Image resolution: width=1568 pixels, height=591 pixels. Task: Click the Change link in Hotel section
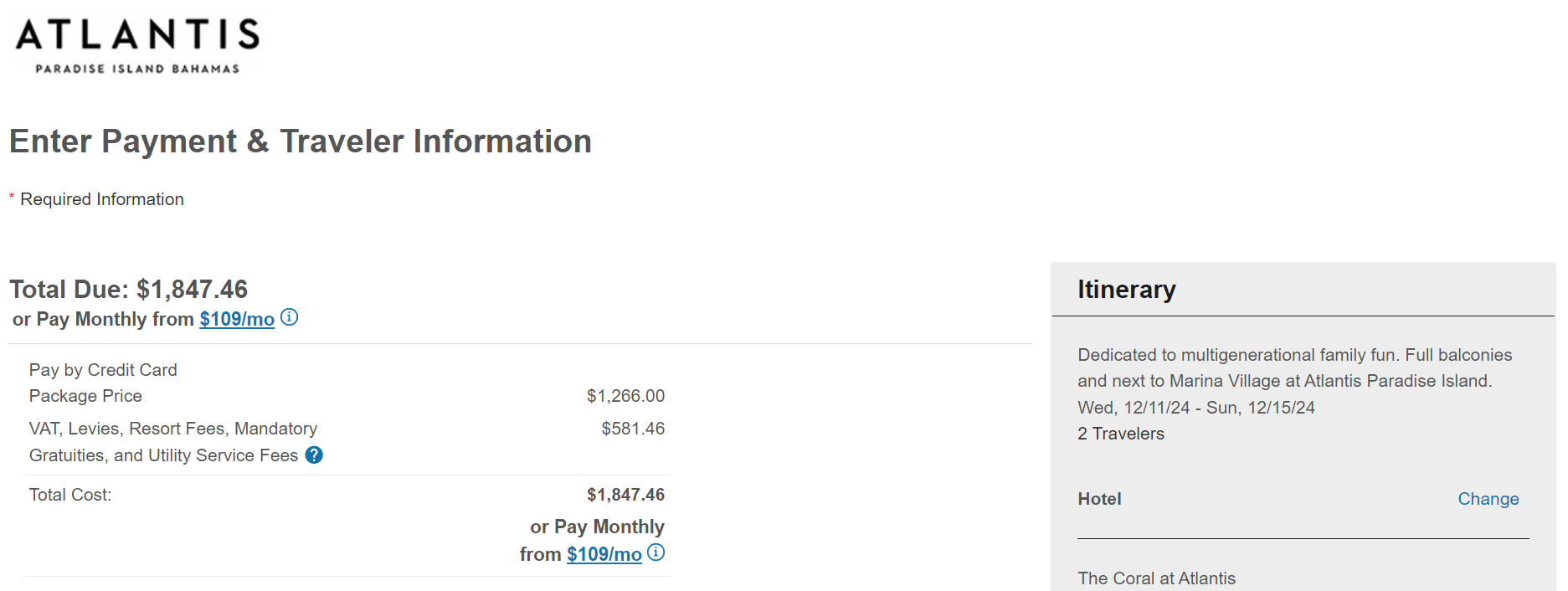tap(1488, 498)
